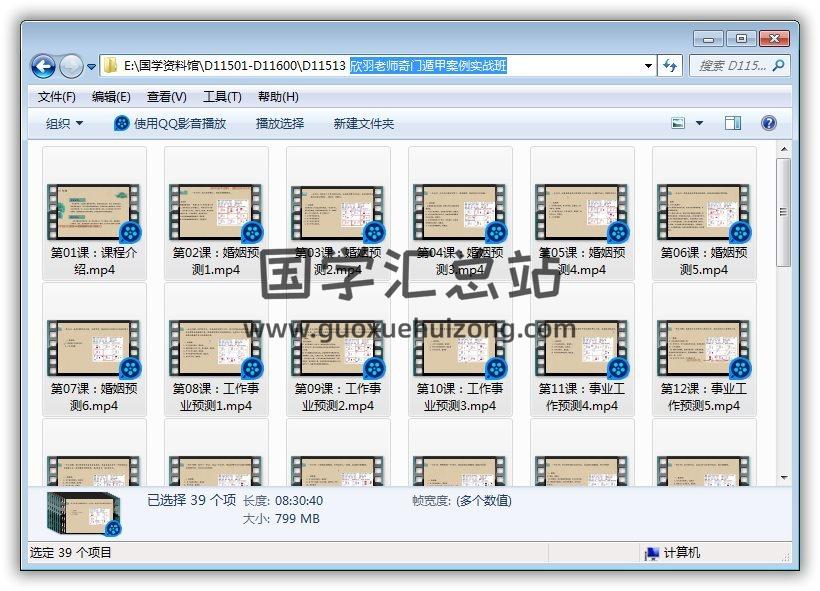Click the Forward navigation arrow
Image resolution: width=820 pixels, height=591 pixels.
point(71,67)
